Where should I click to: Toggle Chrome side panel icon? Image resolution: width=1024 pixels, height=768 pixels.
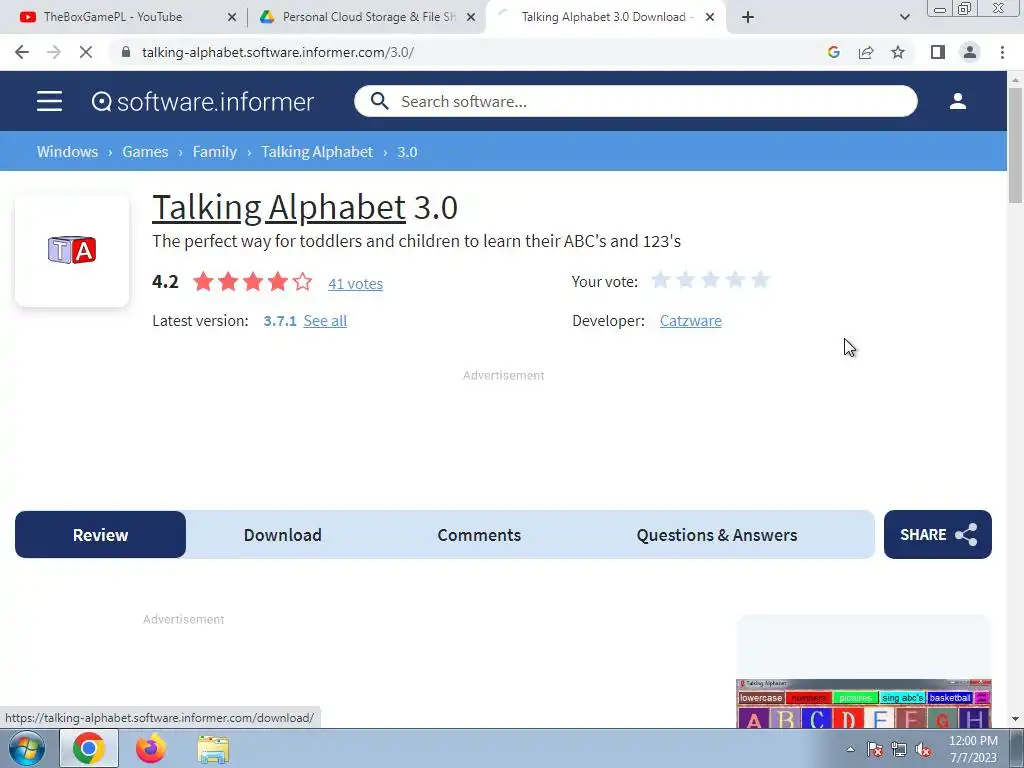pos(938,52)
